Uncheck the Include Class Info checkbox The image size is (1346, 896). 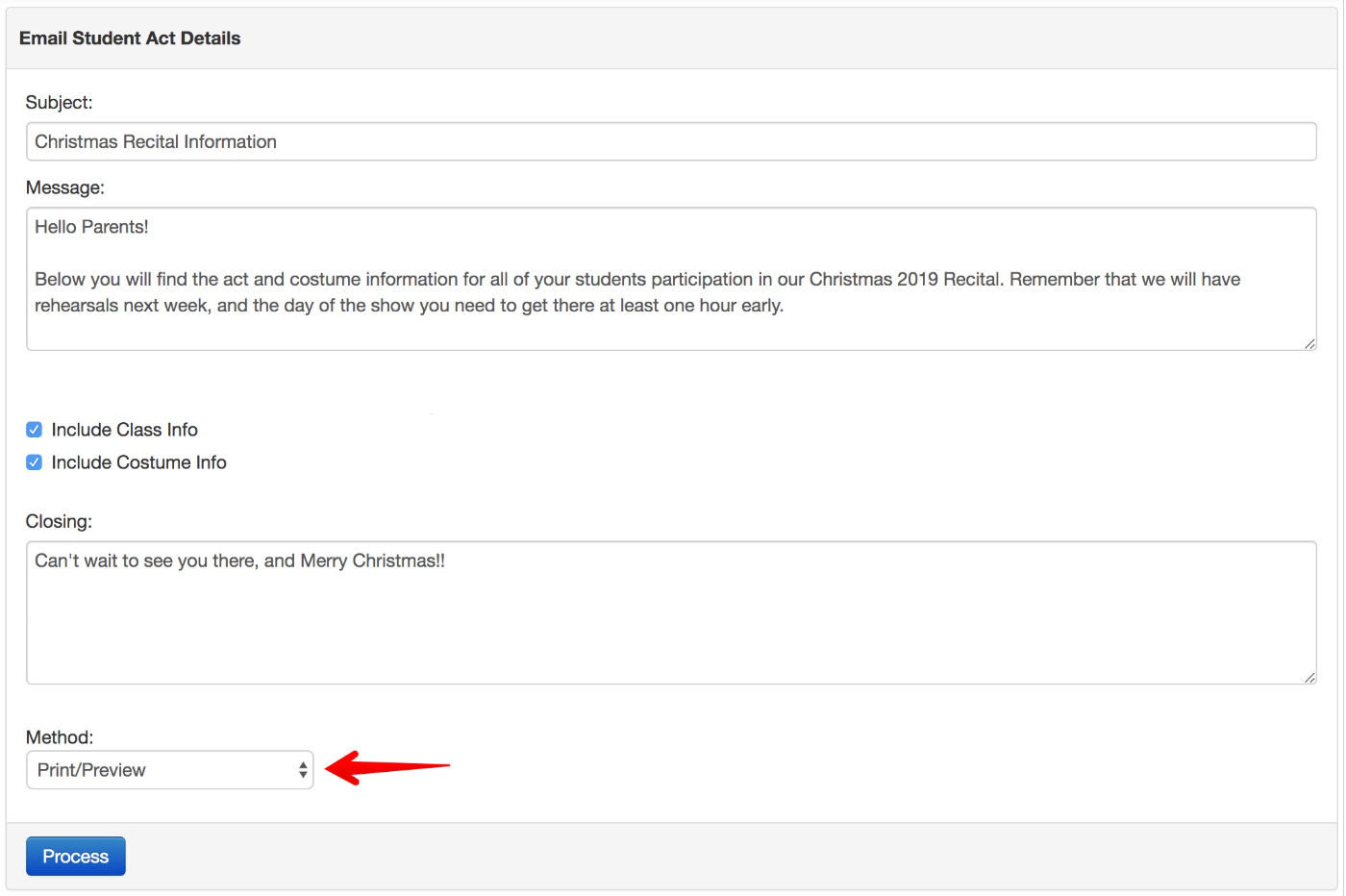tap(35, 430)
